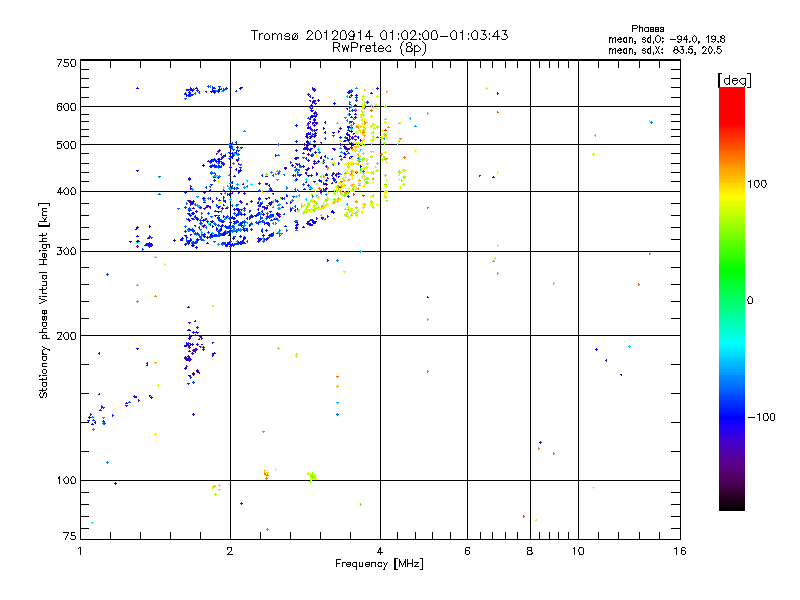This screenshot has height=600, width=800.
Task: Click the y-axis '500' tick label
Action: [66, 145]
